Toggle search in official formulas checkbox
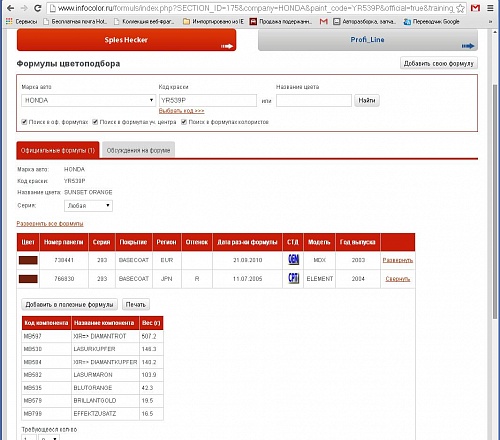This screenshot has width=500, height=440. coord(24,122)
